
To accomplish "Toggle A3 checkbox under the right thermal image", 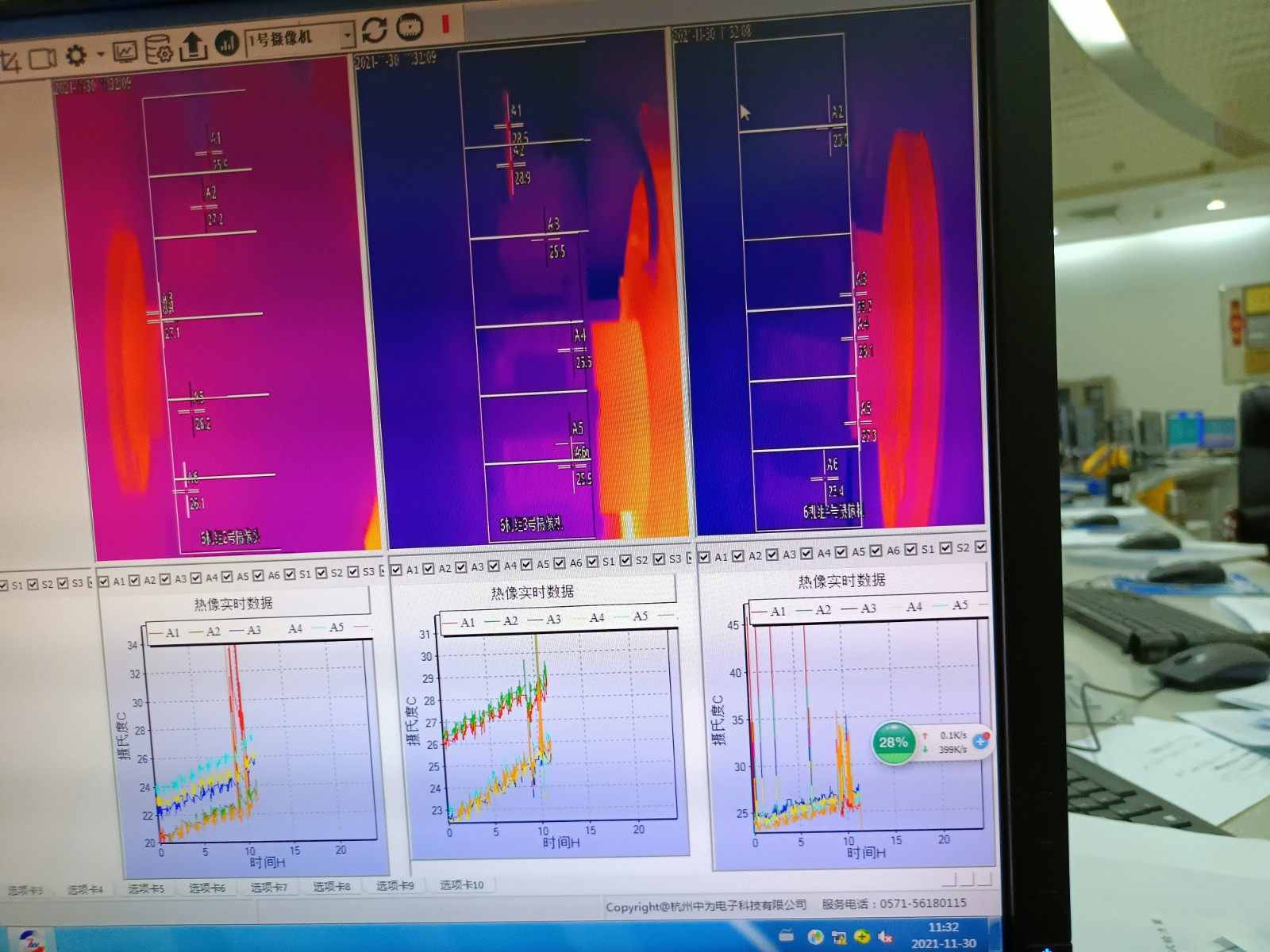I will click(772, 555).
